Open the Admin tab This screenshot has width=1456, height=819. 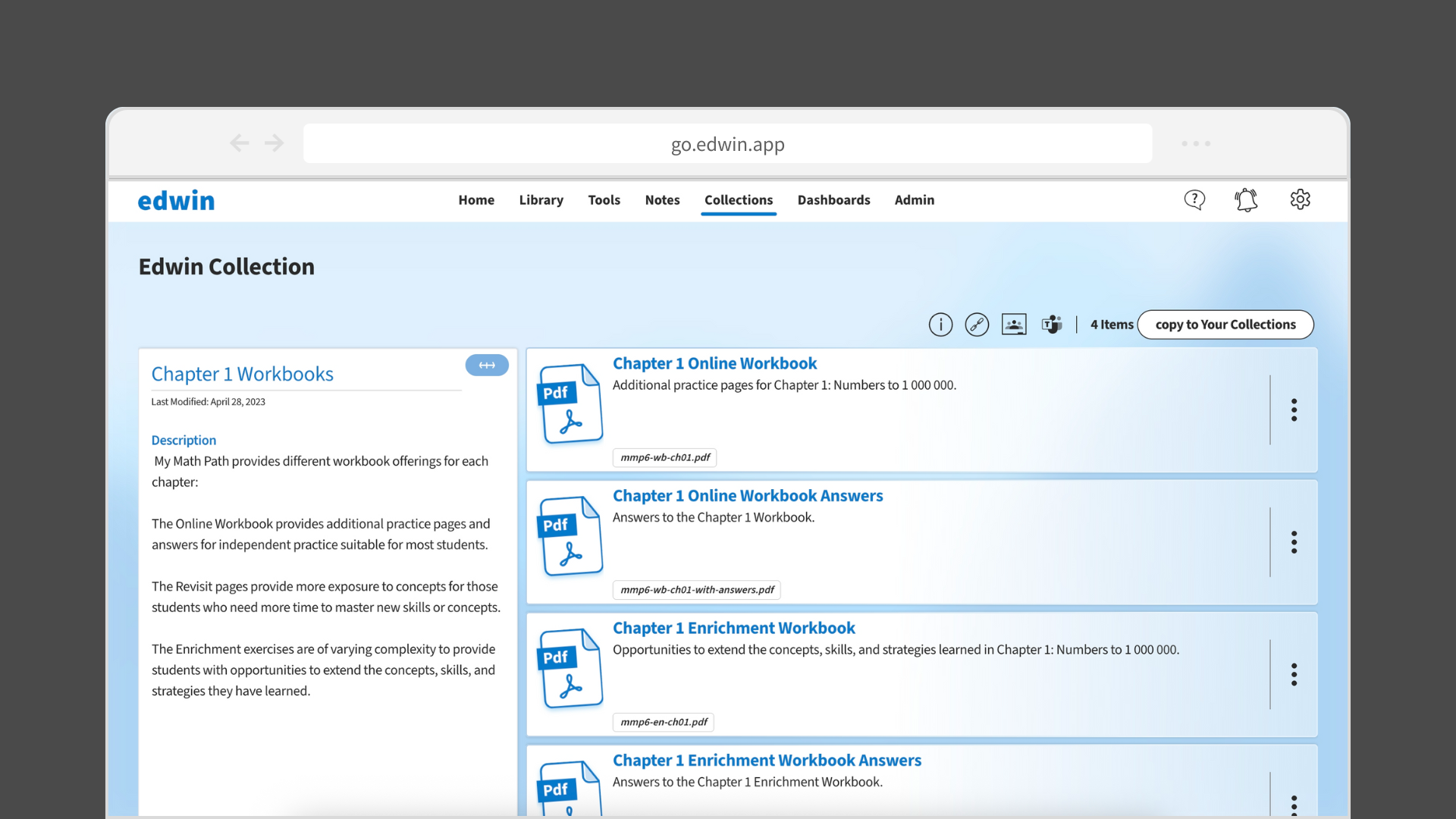(915, 200)
